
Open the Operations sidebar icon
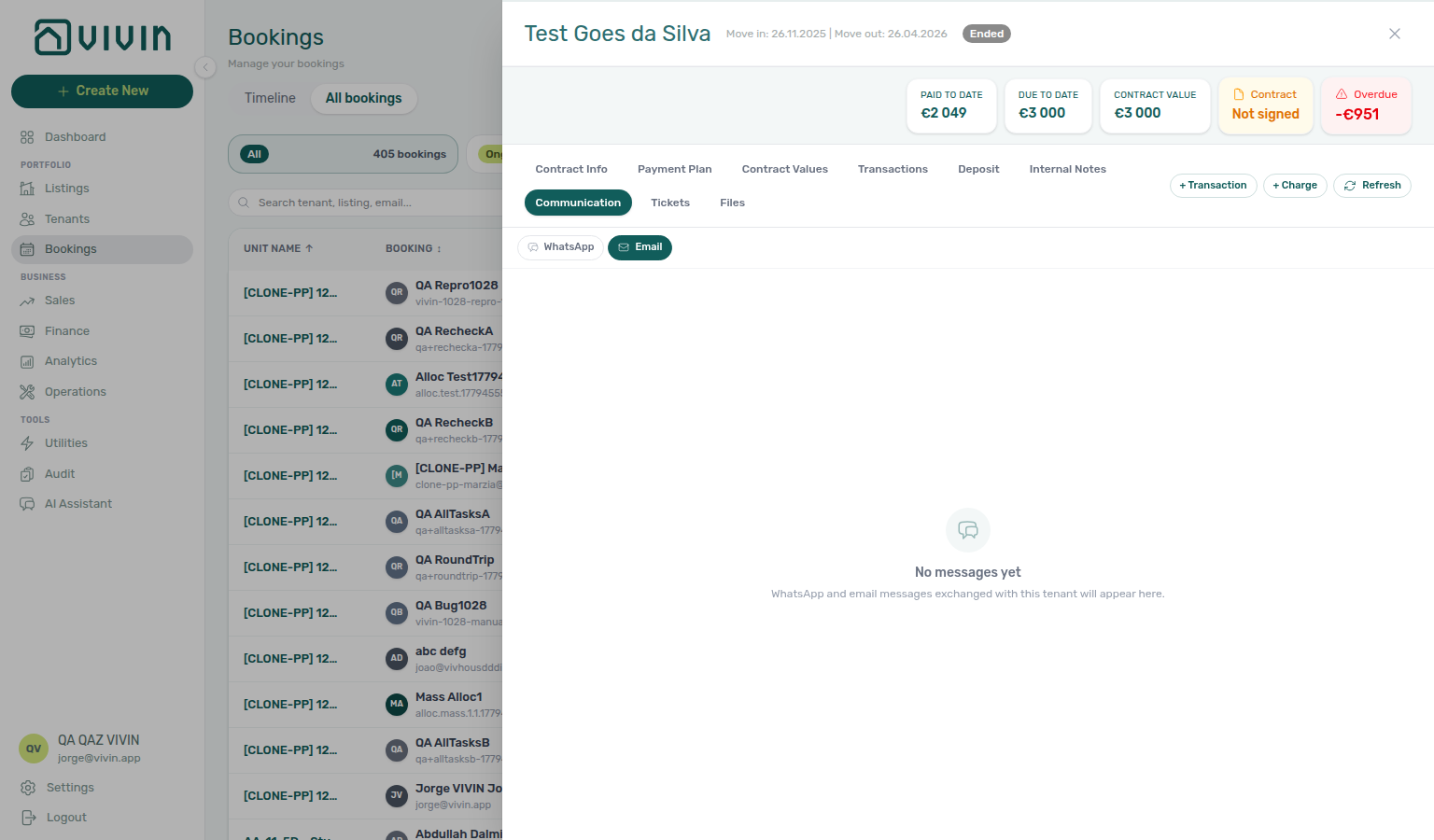point(27,392)
